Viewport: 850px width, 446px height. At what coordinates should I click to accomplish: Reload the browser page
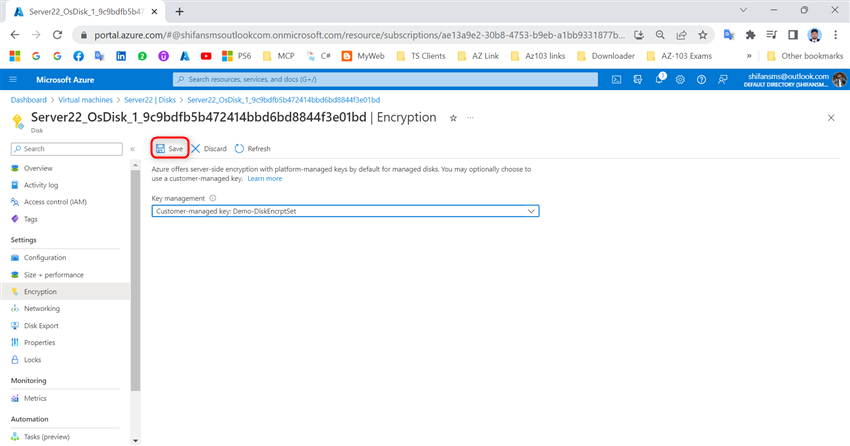coord(57,35)
